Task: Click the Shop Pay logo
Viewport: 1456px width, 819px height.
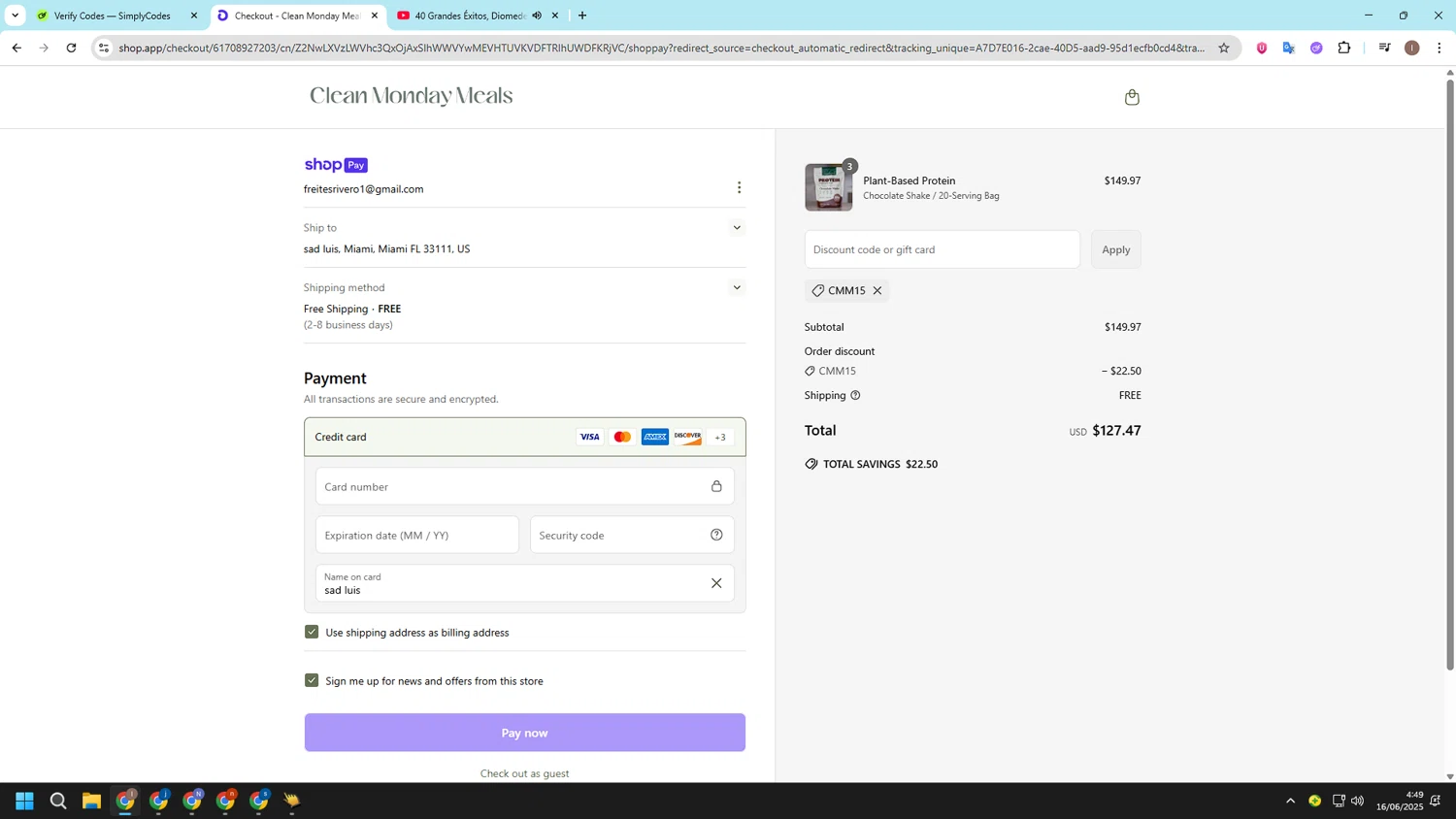Action: pyautogui.click(x=336, y=165)
